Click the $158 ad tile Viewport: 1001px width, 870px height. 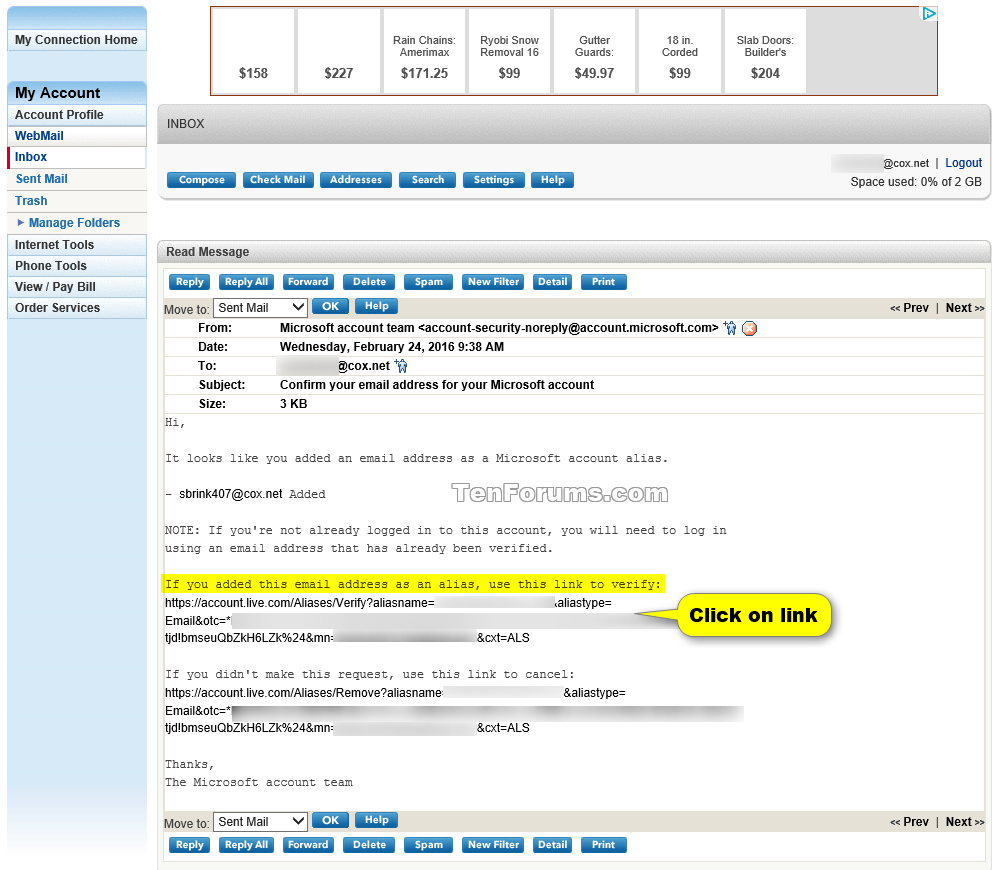(x=253, y=51)
